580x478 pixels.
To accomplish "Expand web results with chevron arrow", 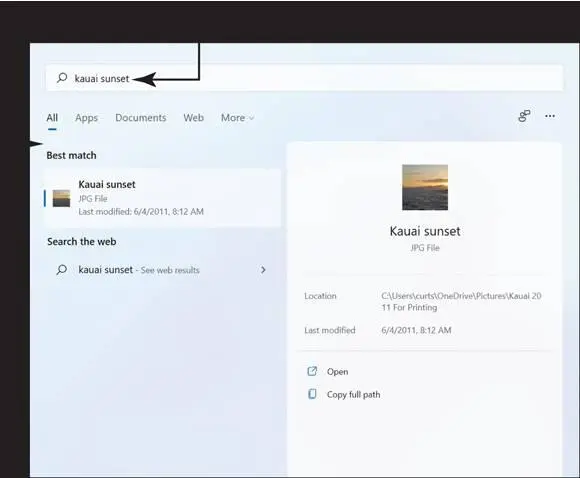I will [263, 270].
